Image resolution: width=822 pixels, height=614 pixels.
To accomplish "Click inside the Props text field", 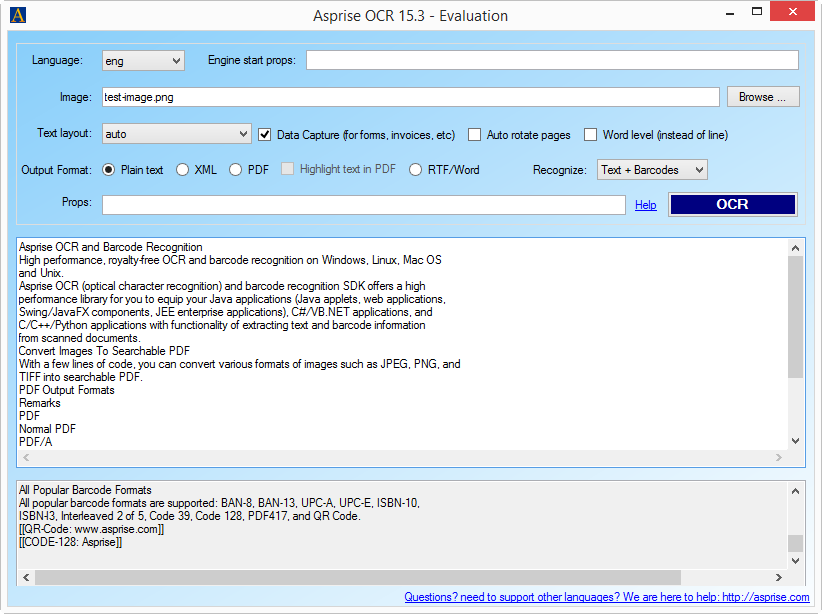I will point(364,205).
